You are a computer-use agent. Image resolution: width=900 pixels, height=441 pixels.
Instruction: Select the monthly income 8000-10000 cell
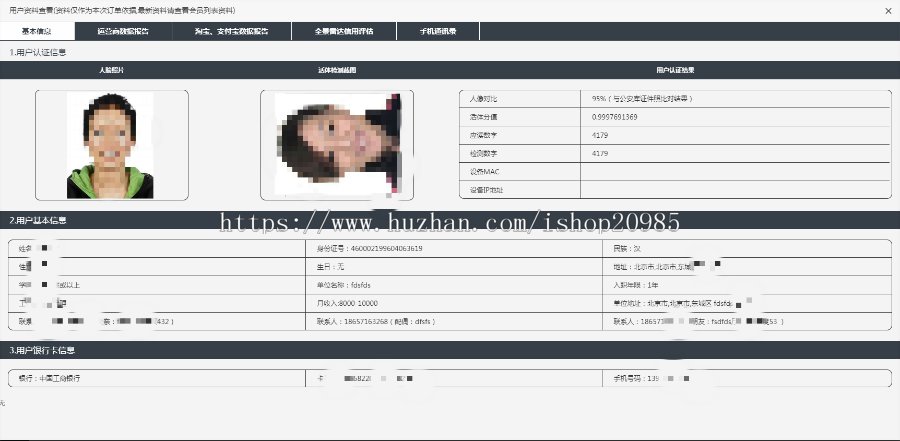(454, 303)
